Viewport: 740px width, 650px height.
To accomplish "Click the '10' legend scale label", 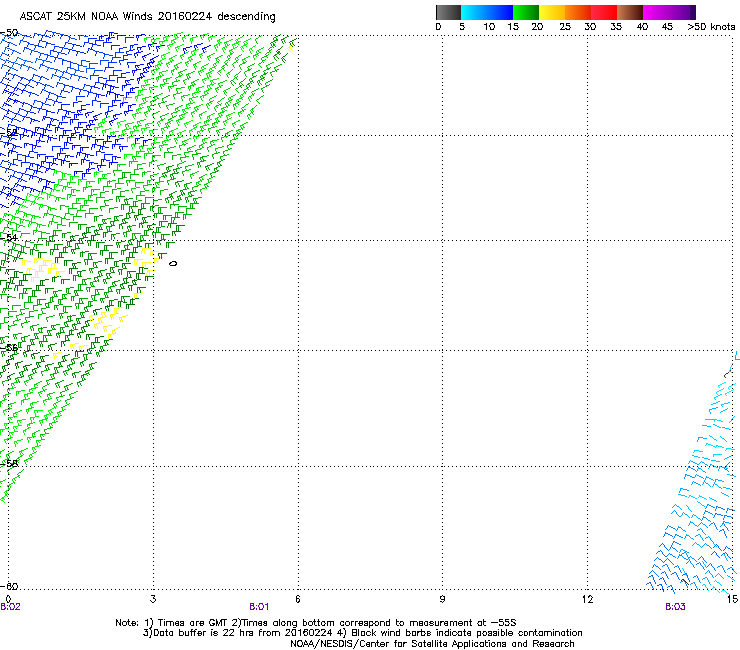I will point(489,27).
